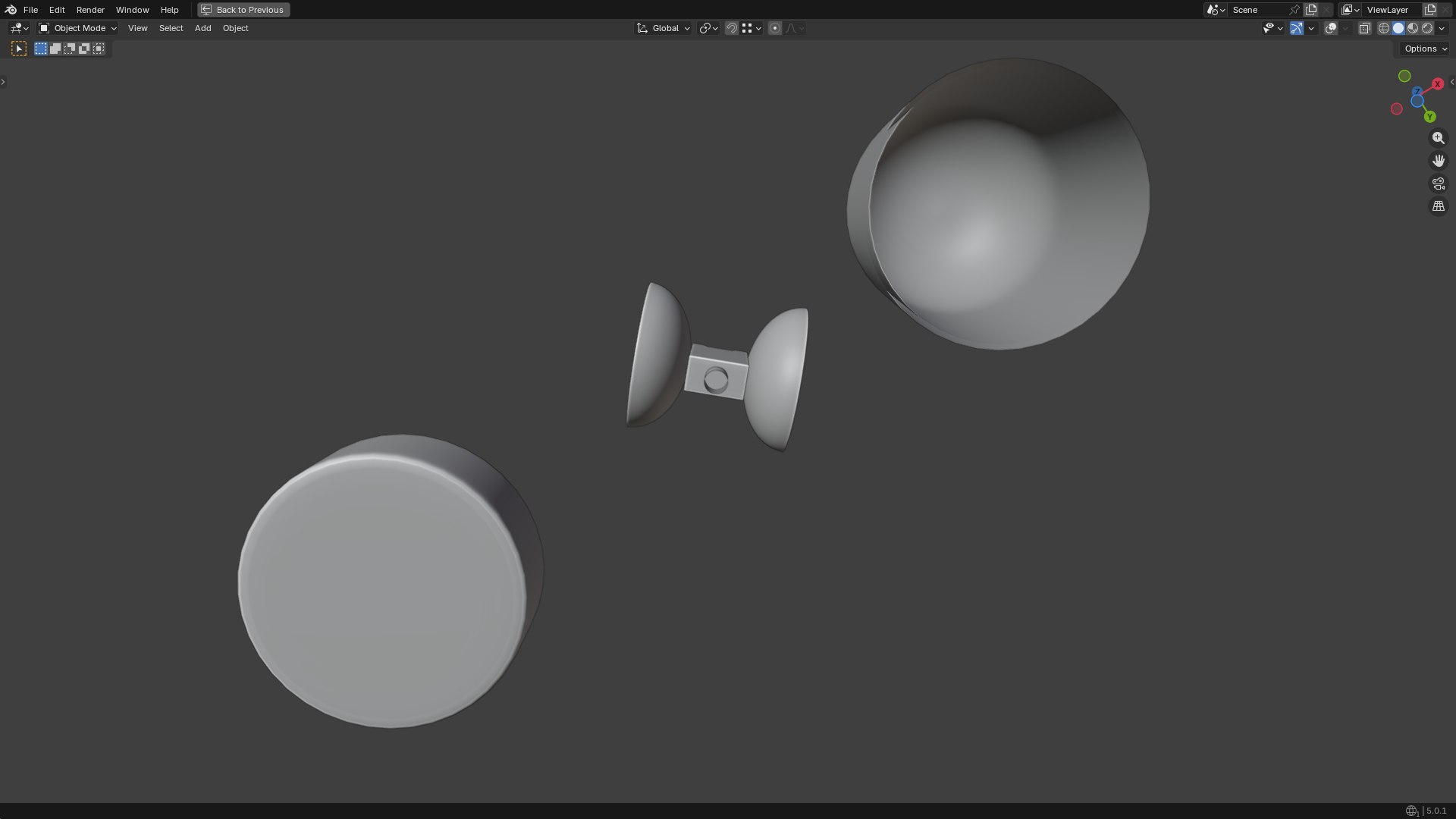This screenshot has width=1456, height=819.
Task: Open the Global transform orientation dropdown
Action: pyautogui.click(x=664, y=28)
